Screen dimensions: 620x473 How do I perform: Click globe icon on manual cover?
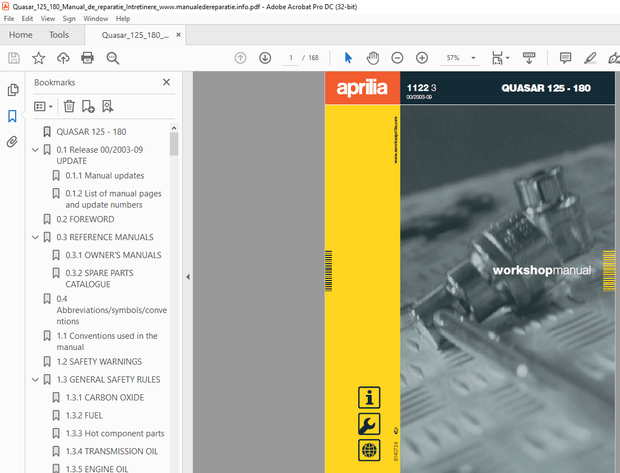point(369,450)
